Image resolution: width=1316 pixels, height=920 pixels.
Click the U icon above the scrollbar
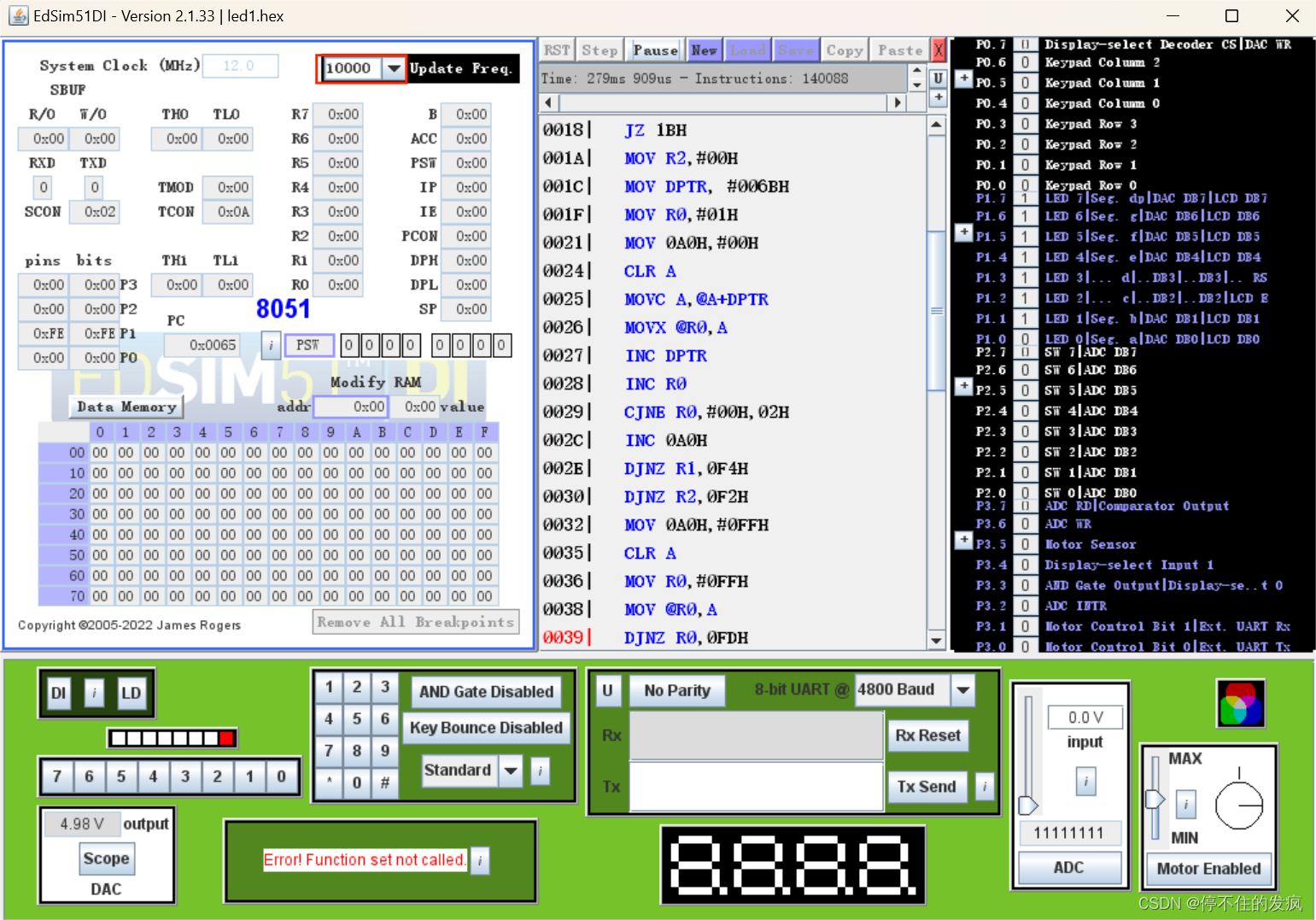(x=937, y=78)
